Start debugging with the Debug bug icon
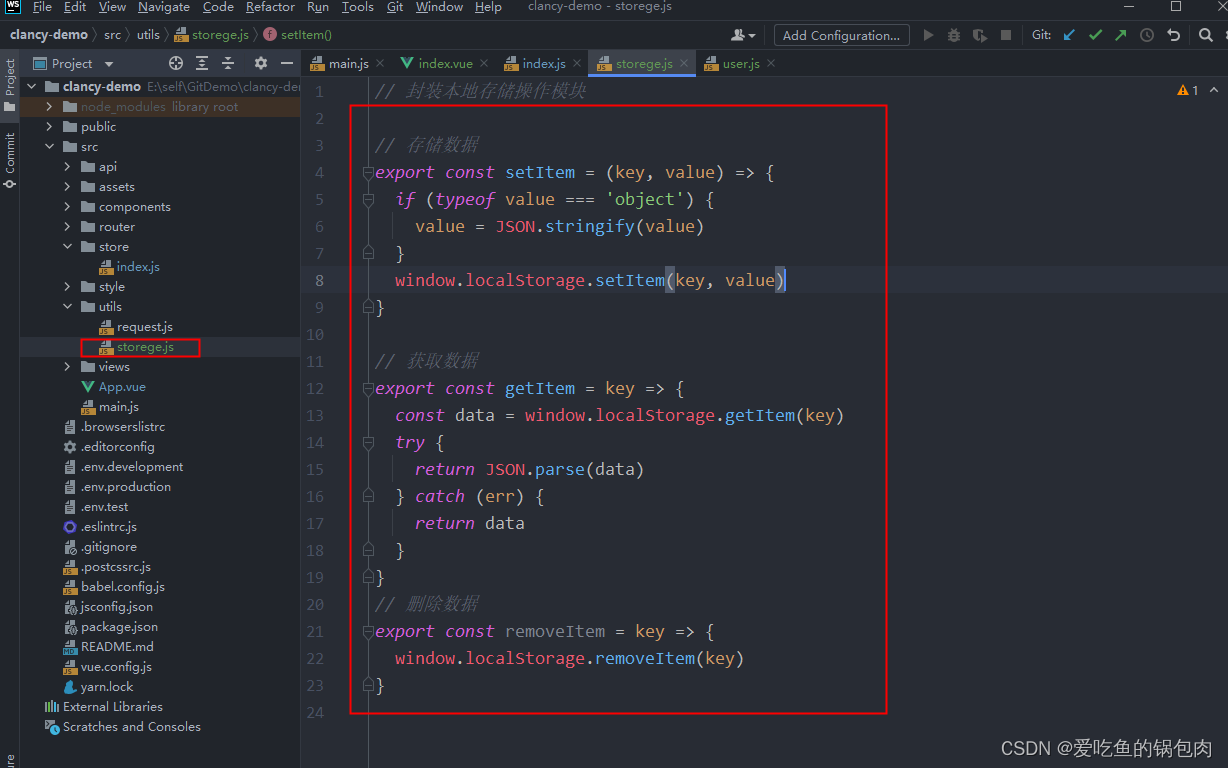 coord(952,34)
